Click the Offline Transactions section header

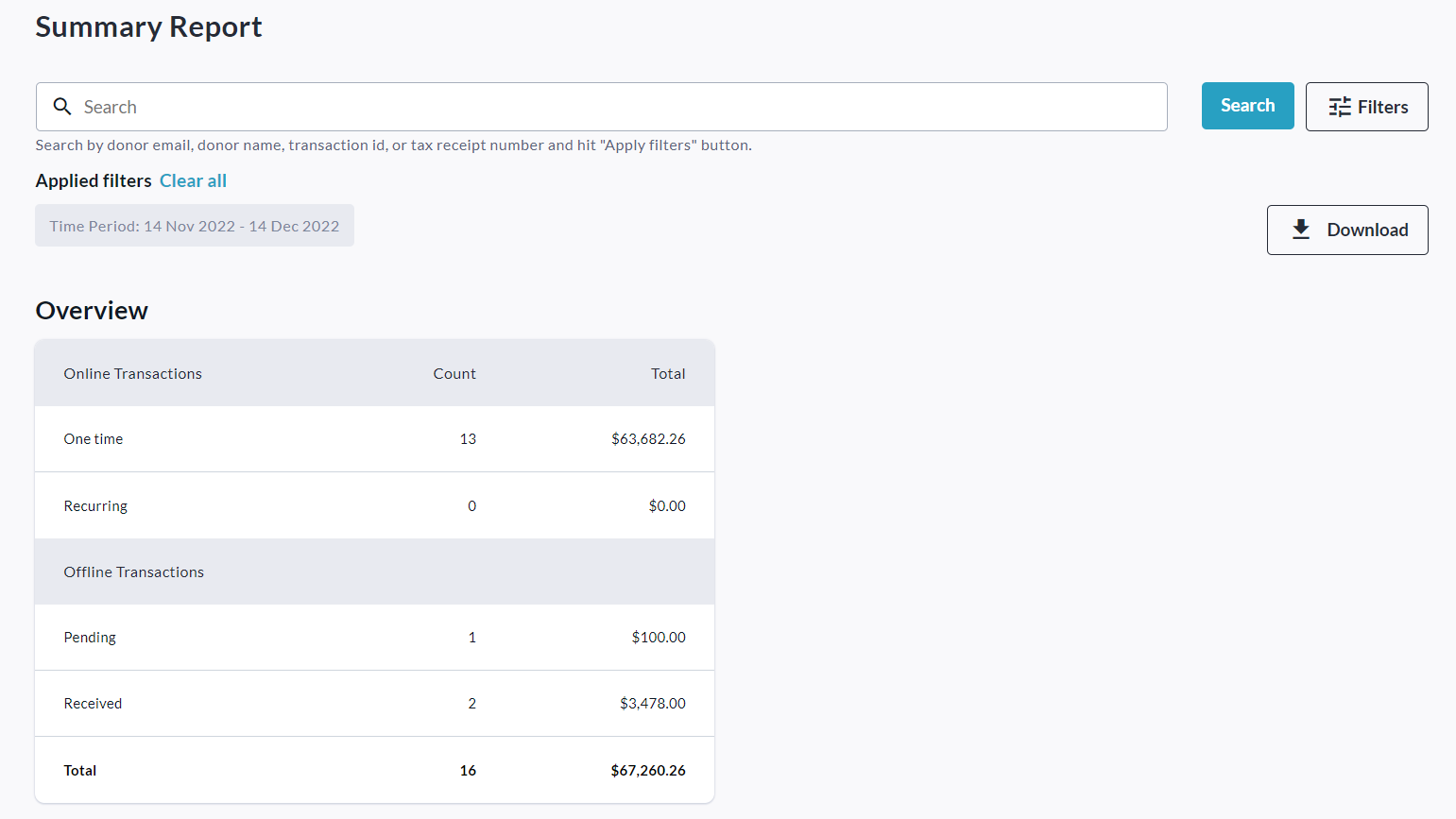[x=134, y=572]
